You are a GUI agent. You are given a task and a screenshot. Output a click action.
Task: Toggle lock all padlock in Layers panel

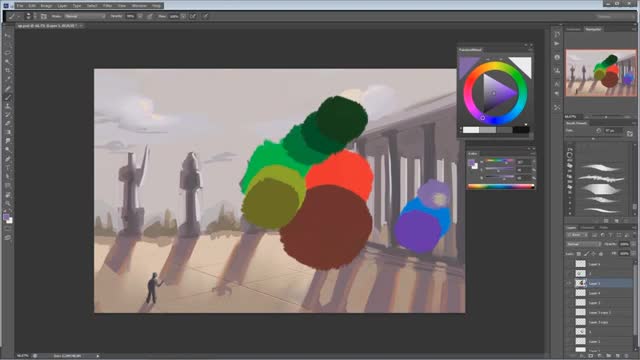tap(601, 253)
